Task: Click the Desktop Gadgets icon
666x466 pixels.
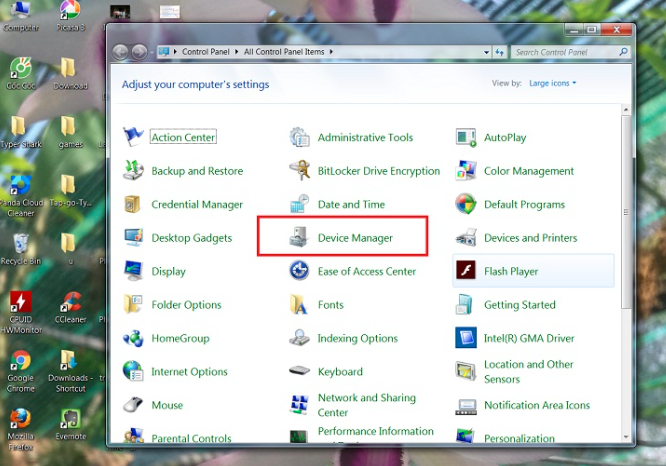Action: coord(133,237)
